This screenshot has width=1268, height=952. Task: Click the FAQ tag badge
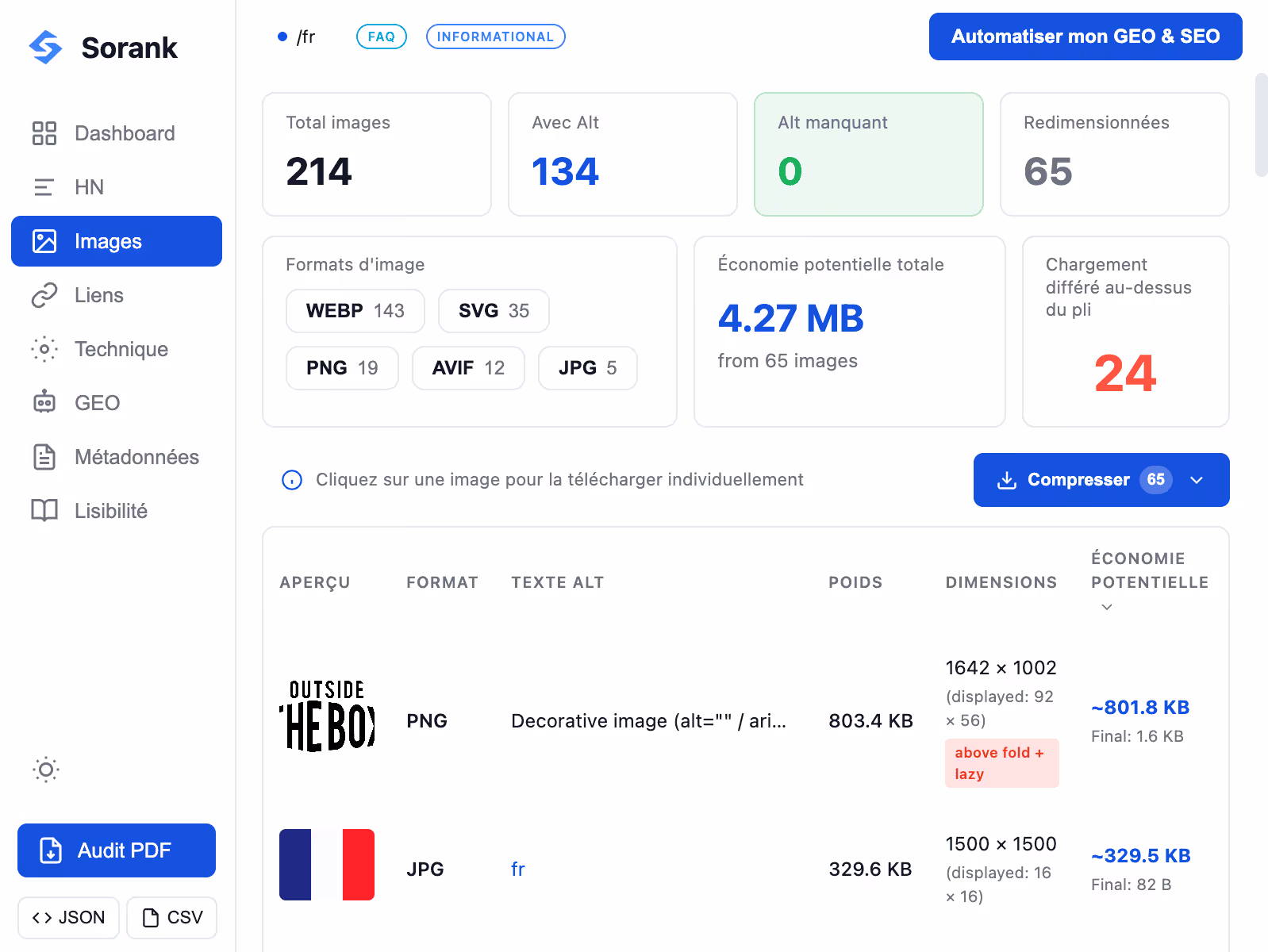[382, 36]
